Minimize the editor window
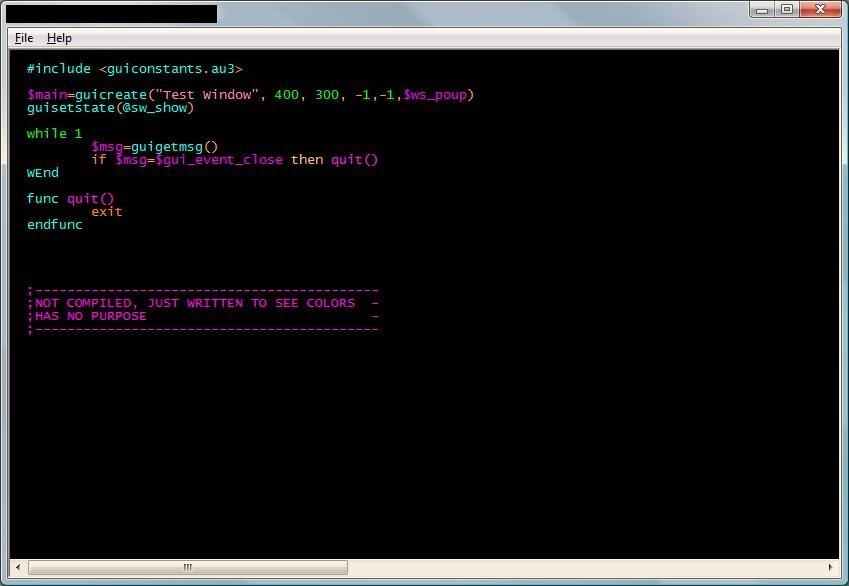This screenshot has width=849, height=586. (762, 9)
